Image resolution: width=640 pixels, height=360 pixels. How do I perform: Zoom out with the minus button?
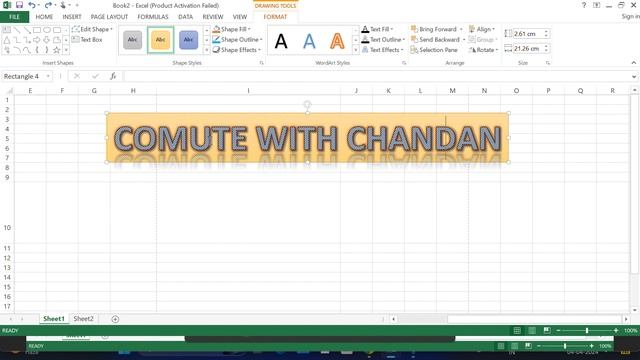click(x=558, y=331)
